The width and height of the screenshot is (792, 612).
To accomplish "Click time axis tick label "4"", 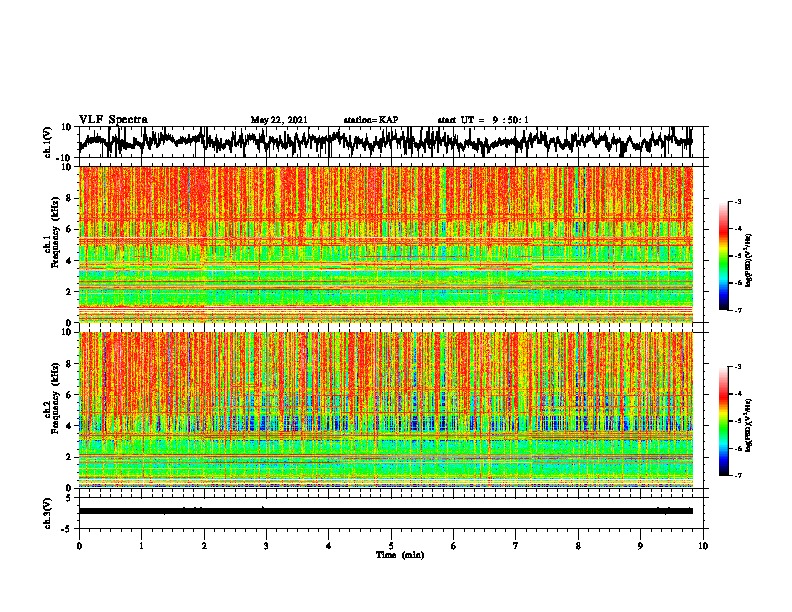I will point(329,546).
